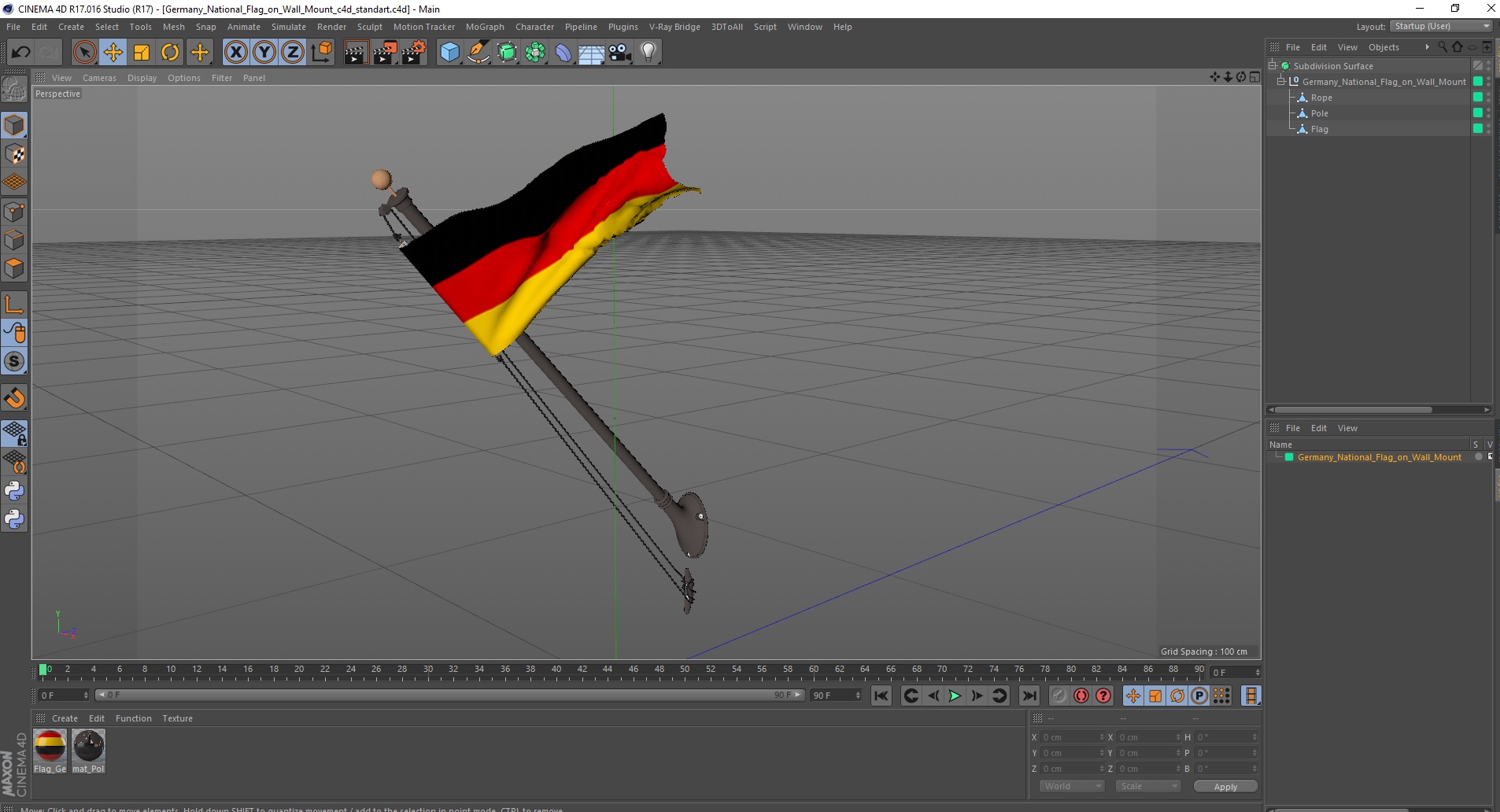Toggle layer solo dot
Screen dimensions: 1500x812
[1478, 457]
